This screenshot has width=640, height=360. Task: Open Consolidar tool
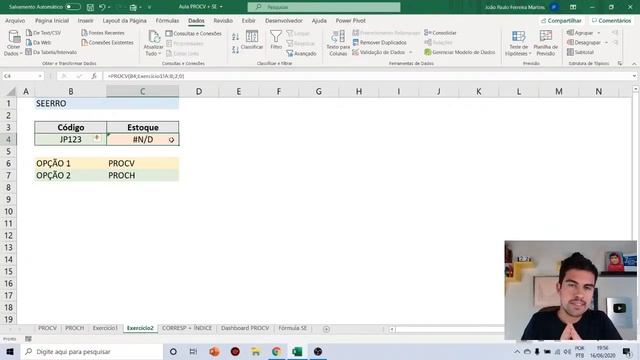point(440,33)
